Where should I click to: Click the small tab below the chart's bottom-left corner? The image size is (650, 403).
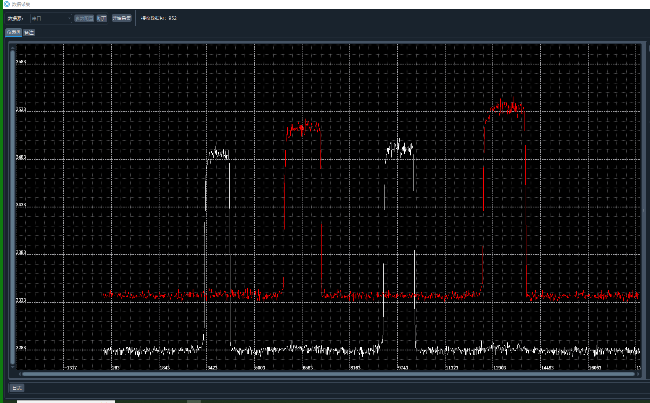tap(16, 386)
